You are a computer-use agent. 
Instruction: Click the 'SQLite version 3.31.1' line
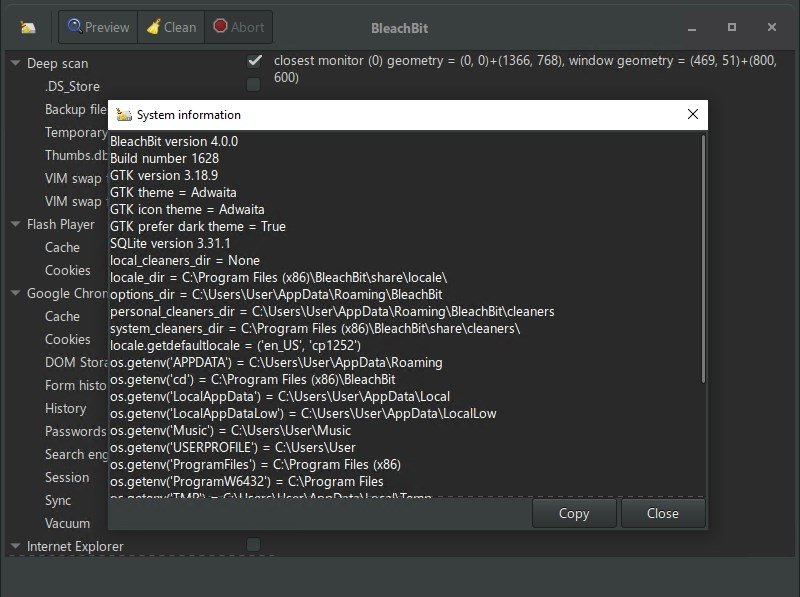coord(170,243)
